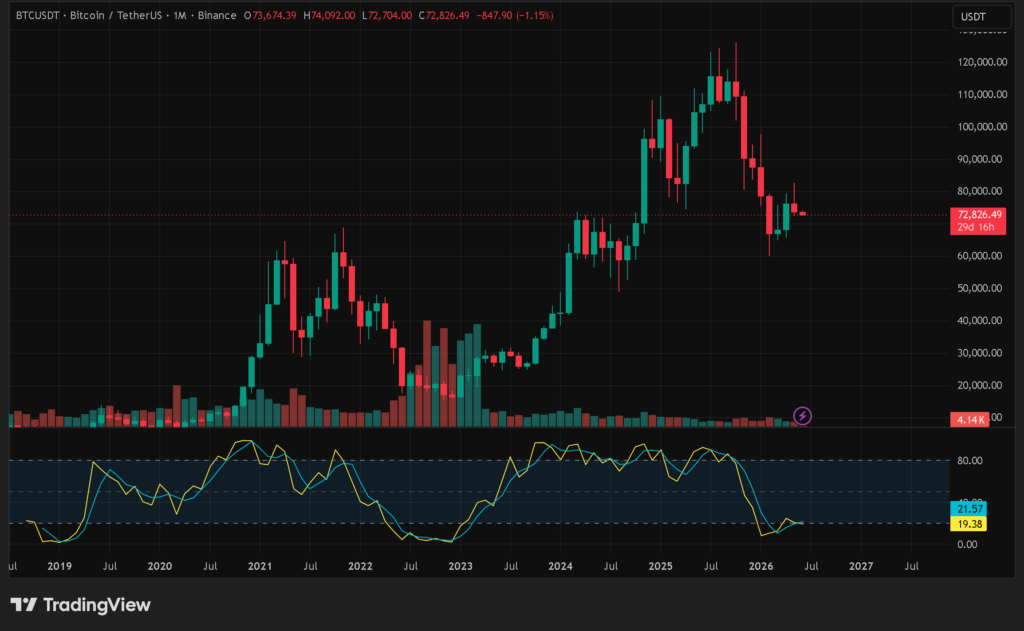Image resolution: width=1024 pixels, height=631 pixels.
Task: Click the 0.00 oscillator axis label
Action: point(967,544)
